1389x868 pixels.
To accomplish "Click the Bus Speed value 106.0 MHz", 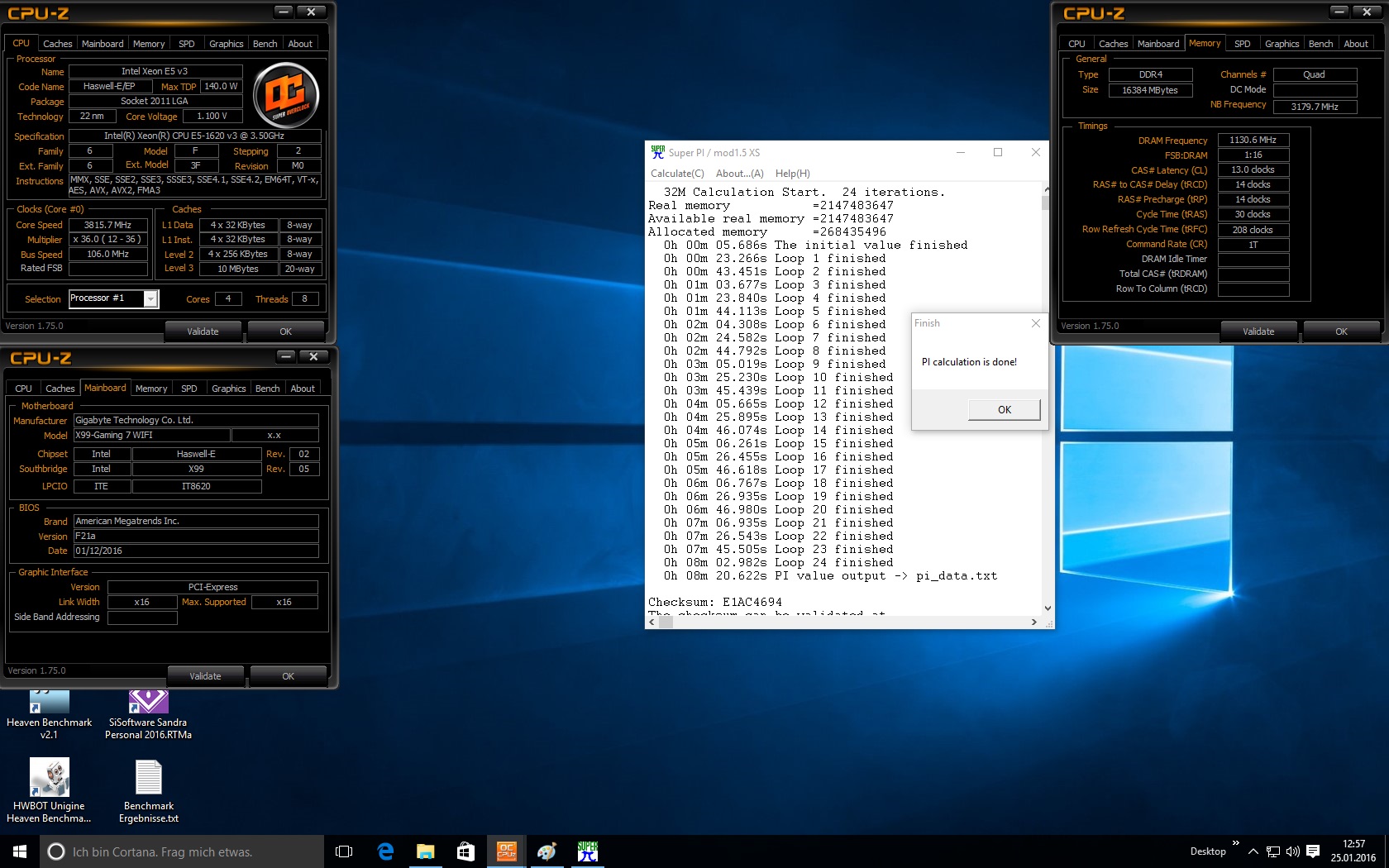I will (107, 255).
